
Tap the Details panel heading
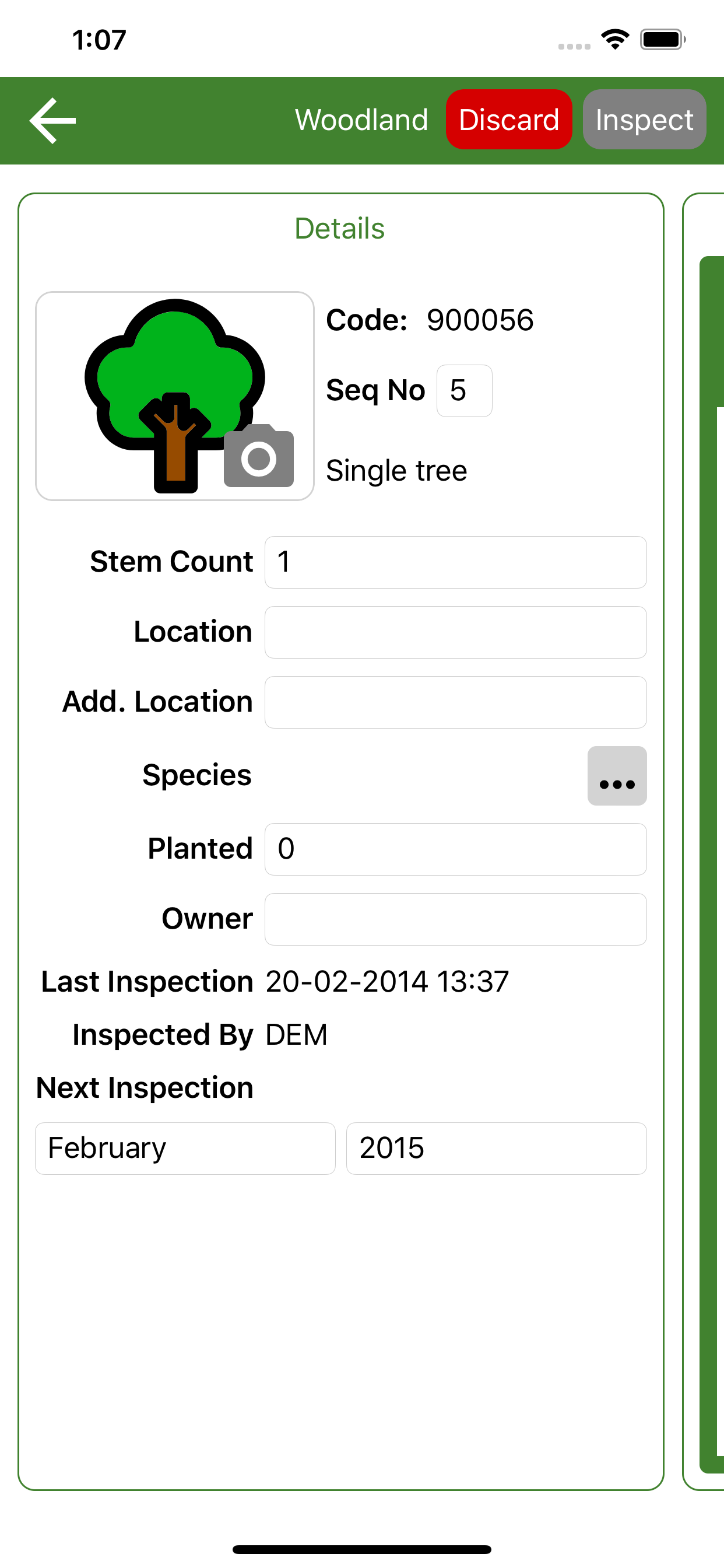[339, 228]
